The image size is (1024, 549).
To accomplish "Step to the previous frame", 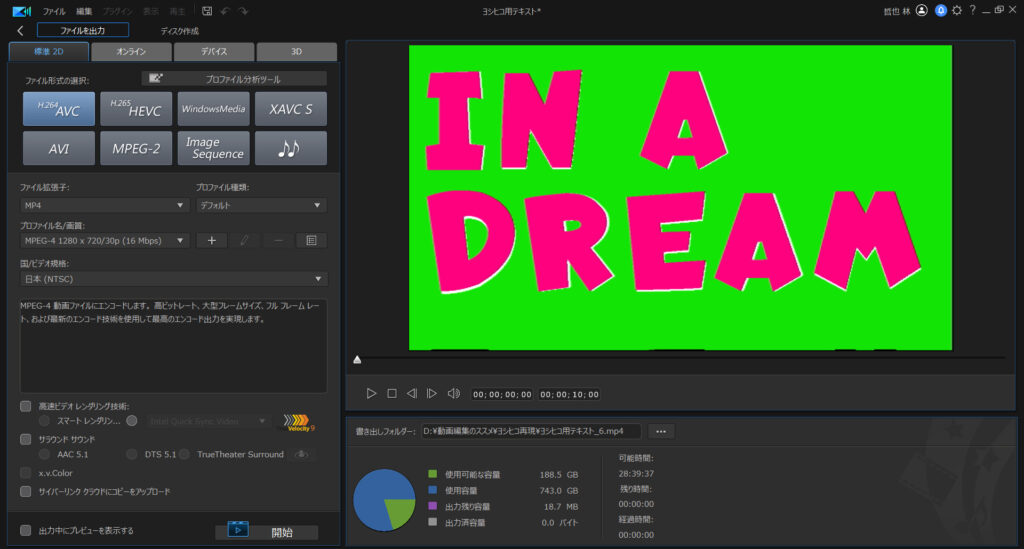I will click(x=411, y=394).
